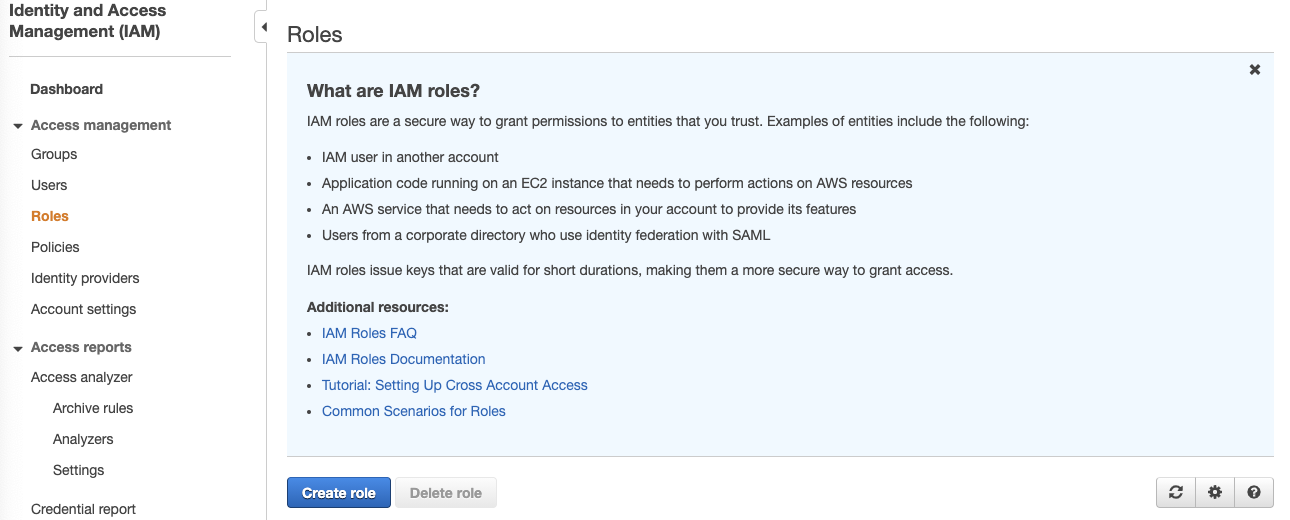This screenshot has height=520, width=1290.
Task: Open Common Scenarios for Roles link
Action: (414, 411)
